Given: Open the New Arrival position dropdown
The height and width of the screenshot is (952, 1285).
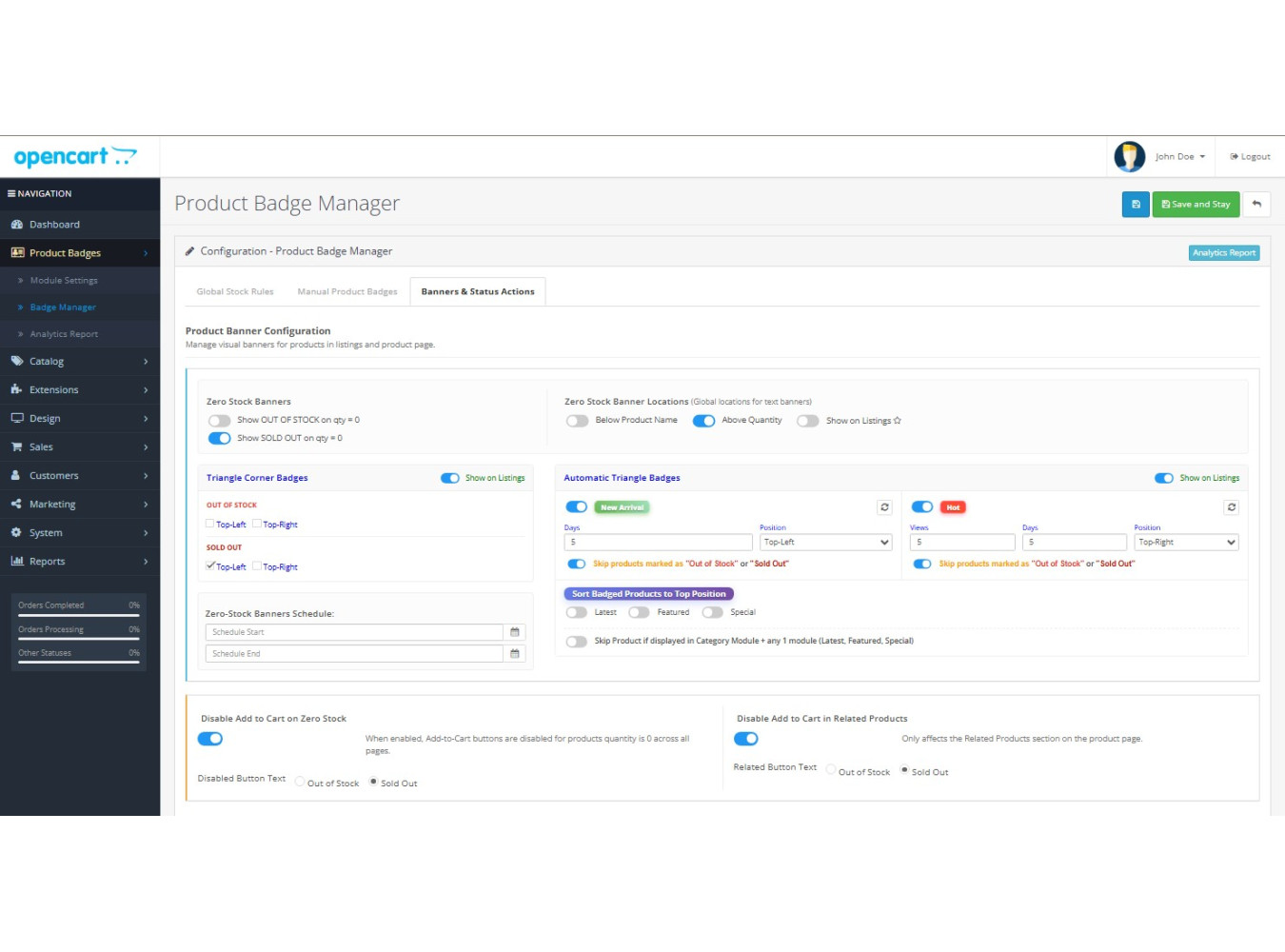Looking at the screenshot, I should (x=825, y=543).
